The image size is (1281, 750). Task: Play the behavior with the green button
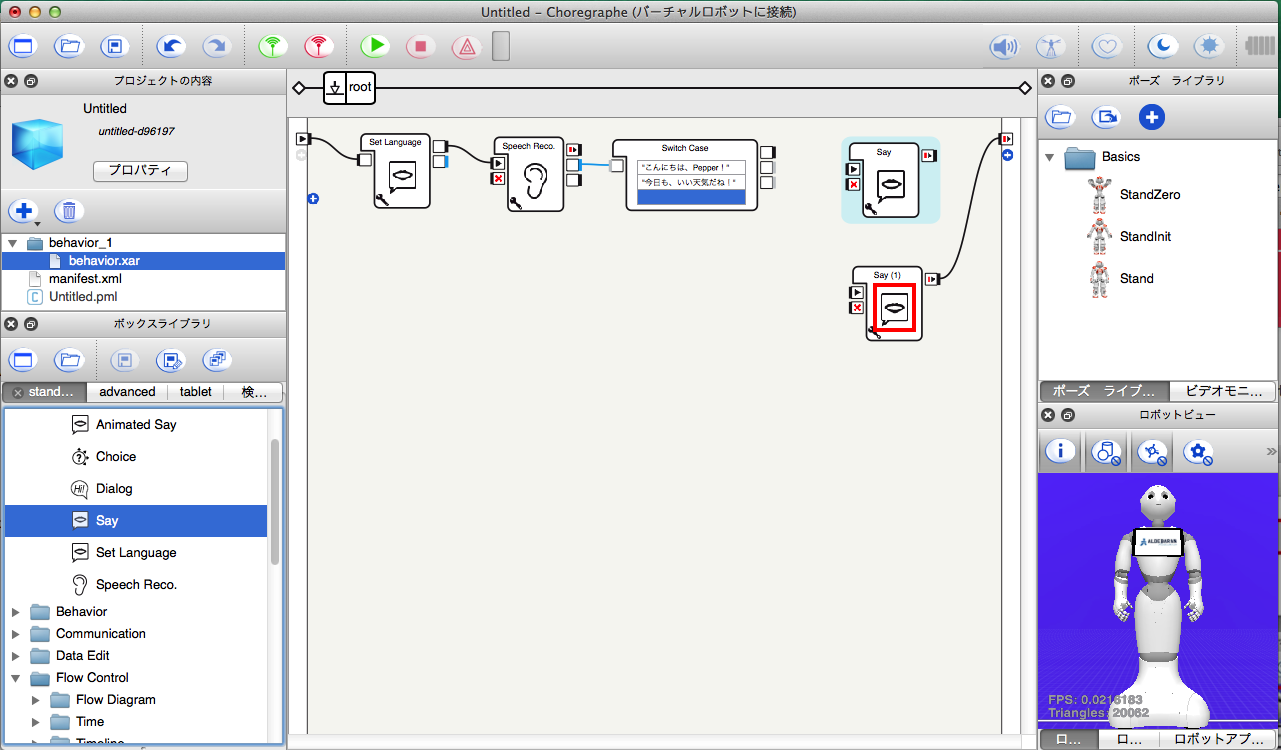[x=375, y=46]
